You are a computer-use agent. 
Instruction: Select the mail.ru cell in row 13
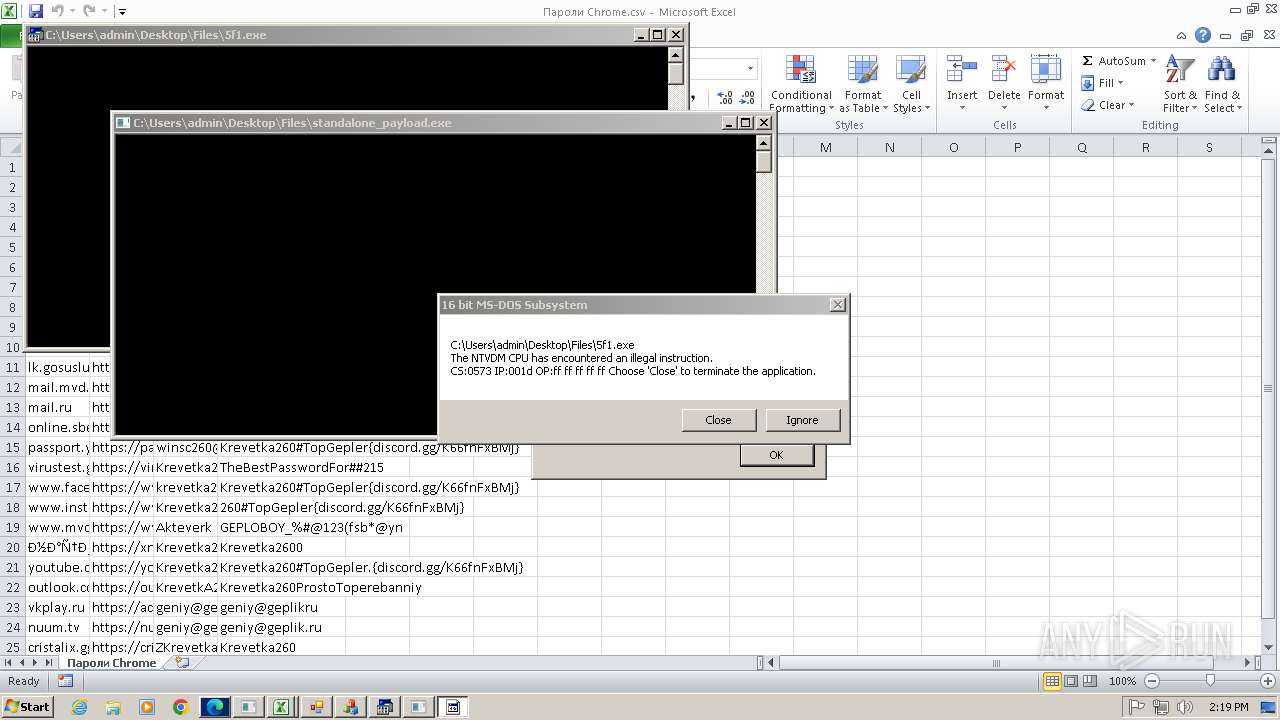[x=58, y=407]
